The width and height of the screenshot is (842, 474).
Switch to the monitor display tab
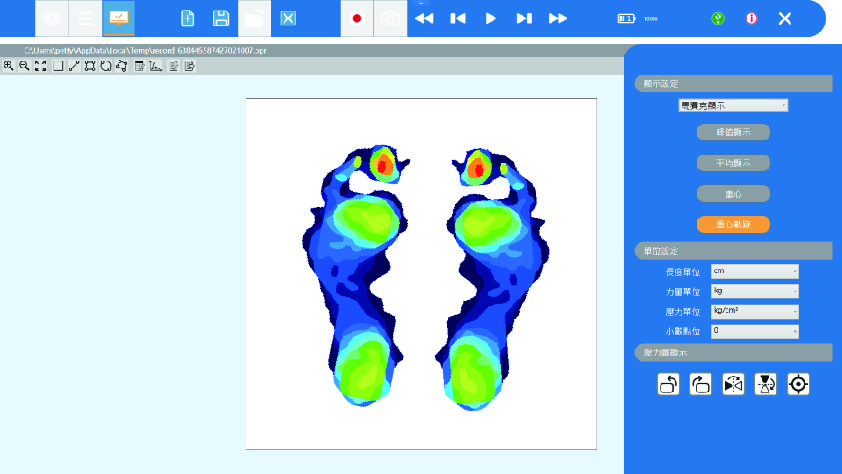click(x=118, y=19)
